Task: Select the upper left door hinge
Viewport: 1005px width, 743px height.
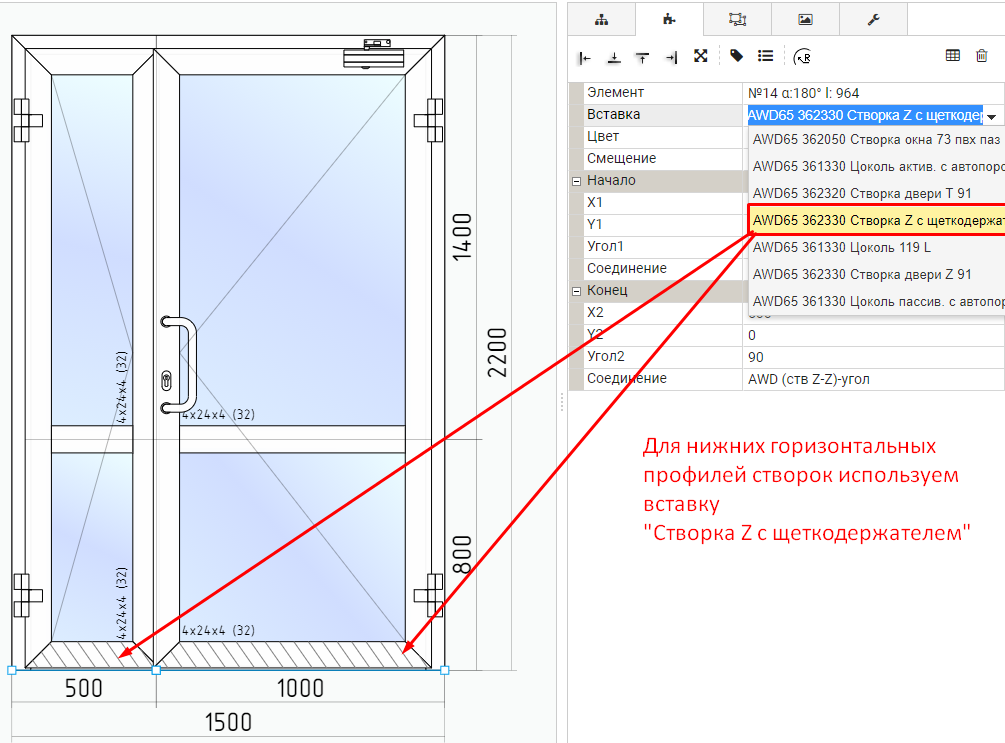Action: (28, 120)
